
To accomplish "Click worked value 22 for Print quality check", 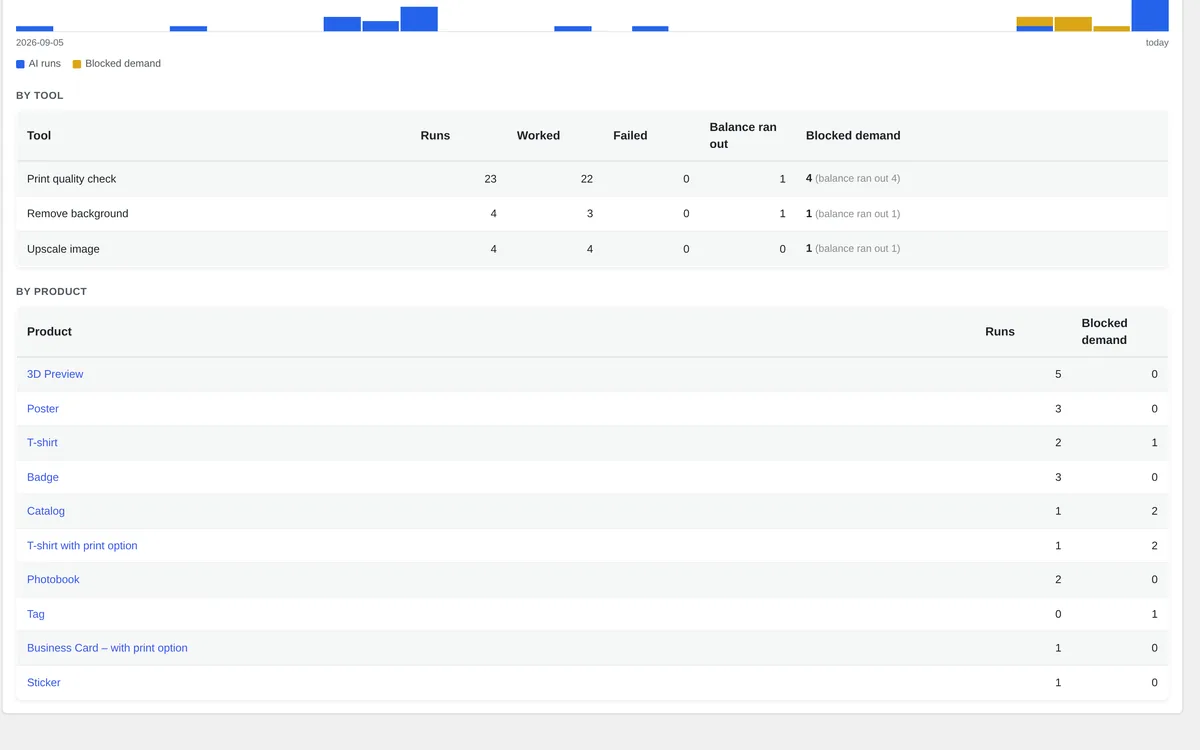I will (x=586, y=179).
